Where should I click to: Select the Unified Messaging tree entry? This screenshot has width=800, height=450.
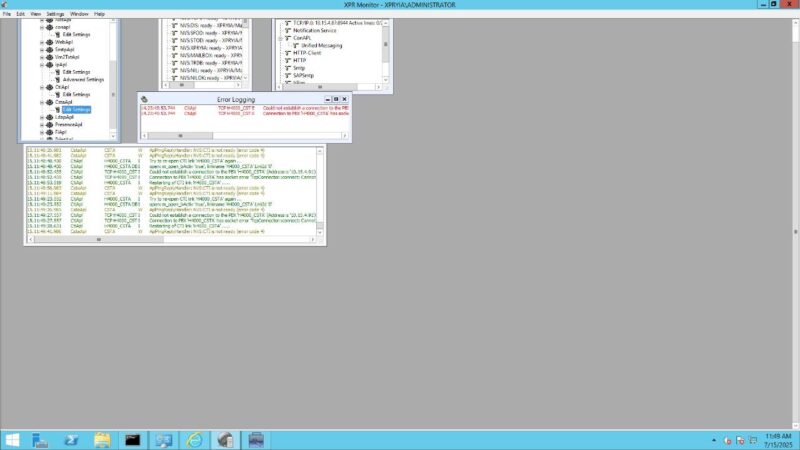(322, 45)
